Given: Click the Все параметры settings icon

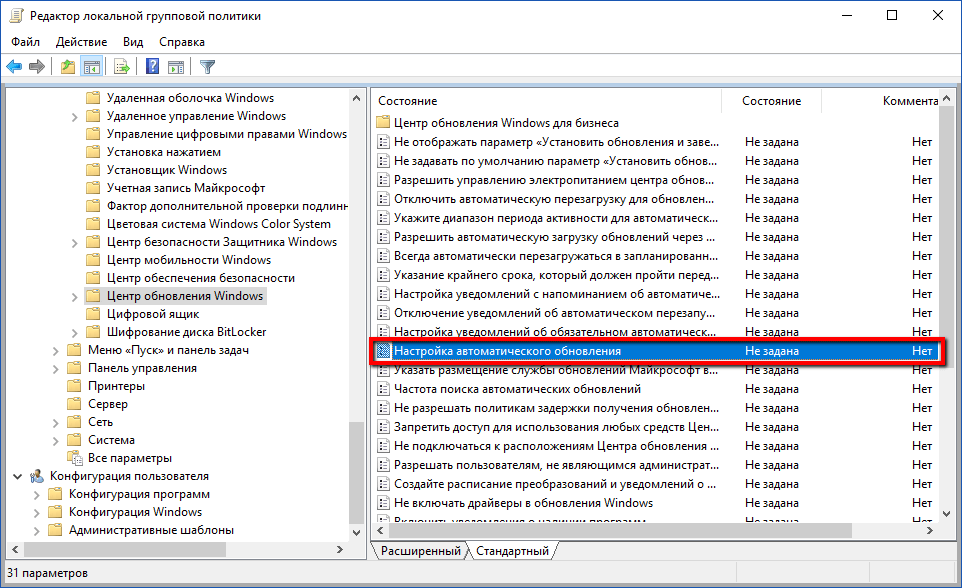Looking at the screenshot, I should 75,458.
